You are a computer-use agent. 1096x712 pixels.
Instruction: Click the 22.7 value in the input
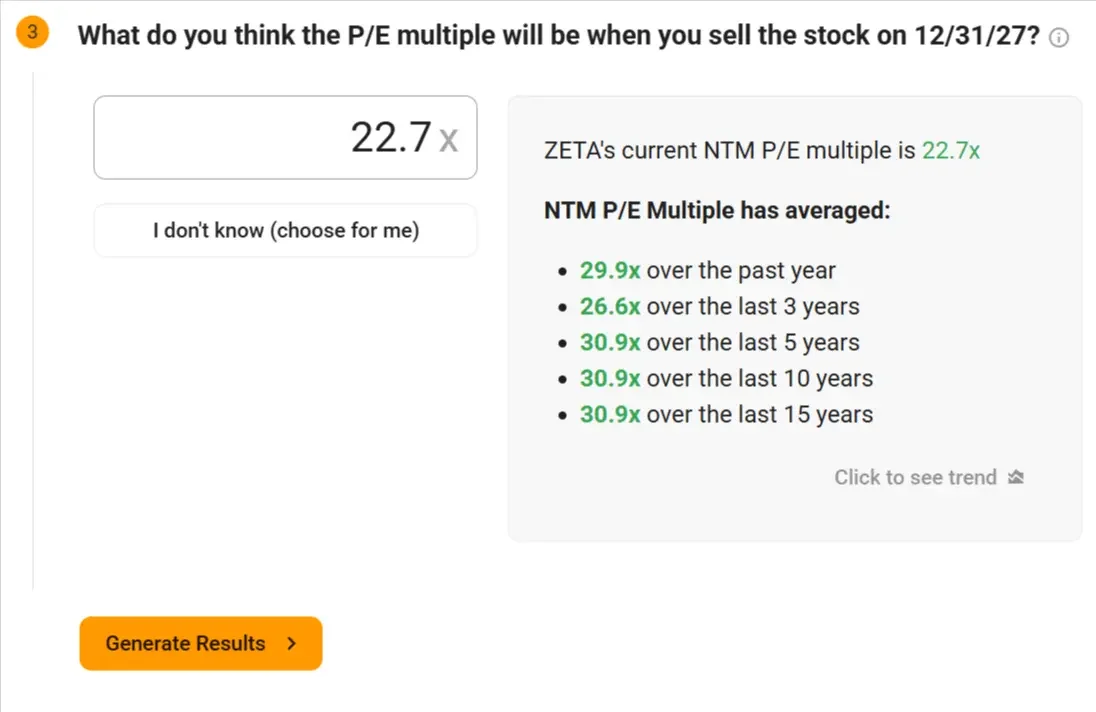click(391, 137)
